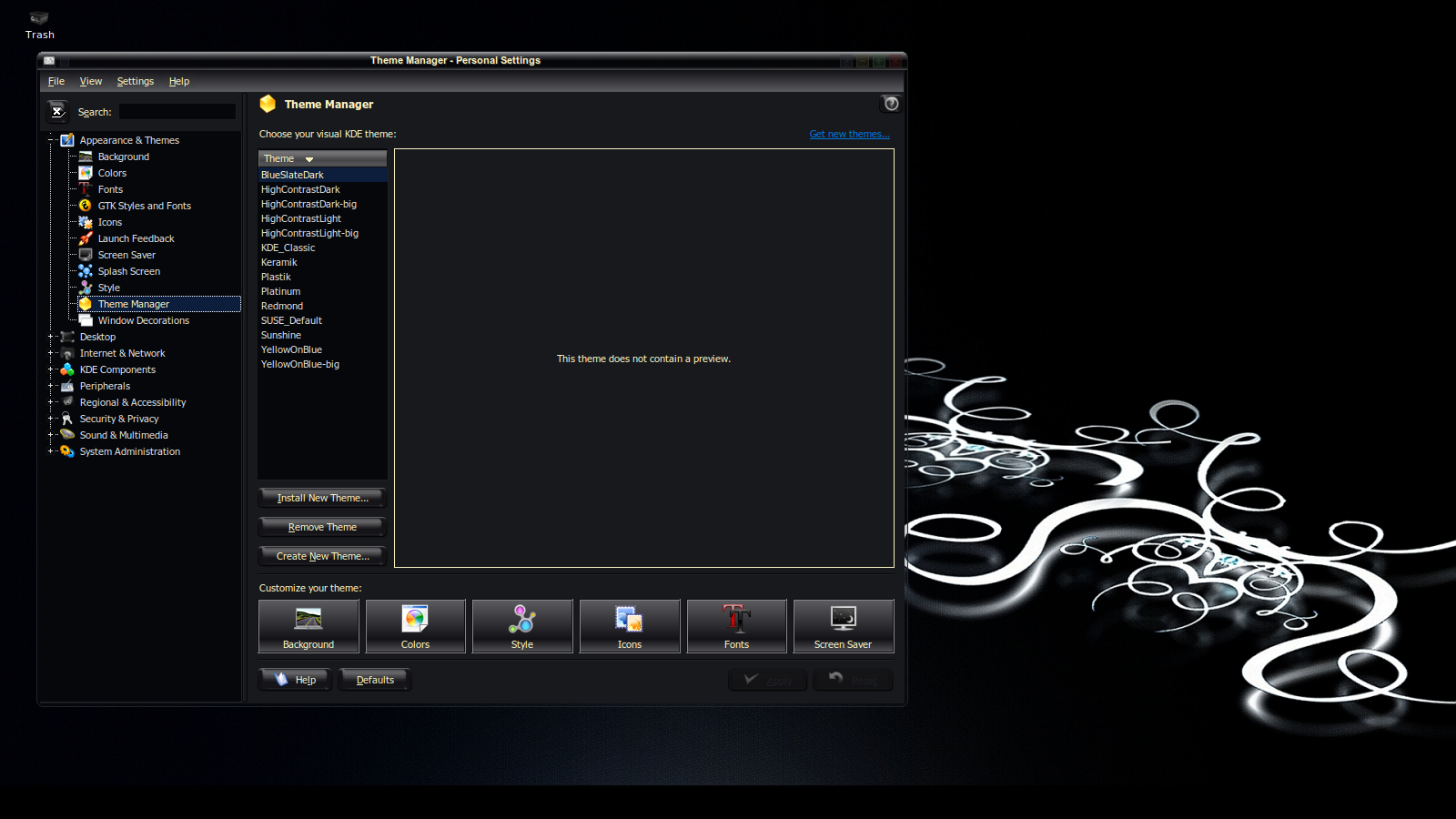Image resolution: width=1456 pixels, height=819 pixels.
Task: Click the Background customize icon button
Action: [308, 626]
